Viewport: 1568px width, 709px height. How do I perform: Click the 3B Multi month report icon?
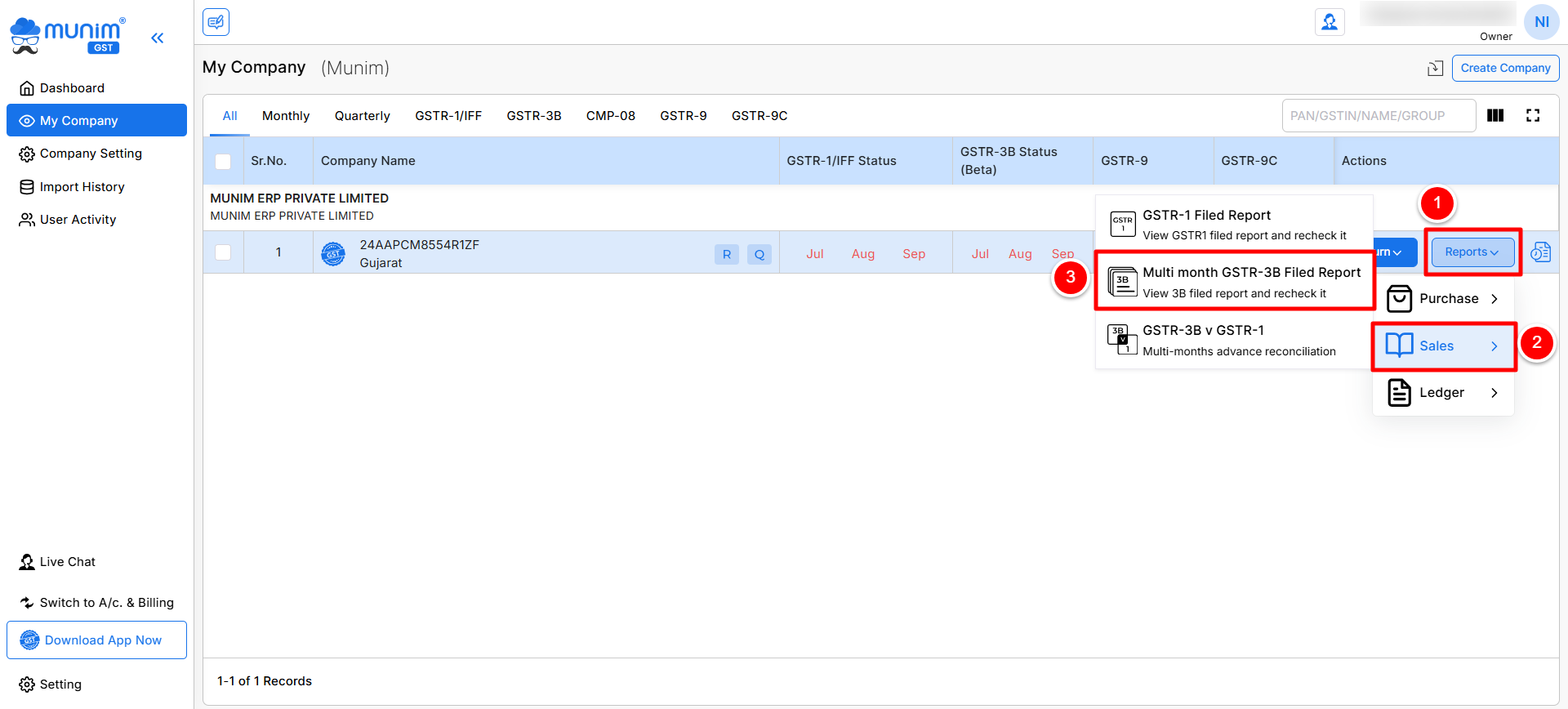coord(1123,282)
